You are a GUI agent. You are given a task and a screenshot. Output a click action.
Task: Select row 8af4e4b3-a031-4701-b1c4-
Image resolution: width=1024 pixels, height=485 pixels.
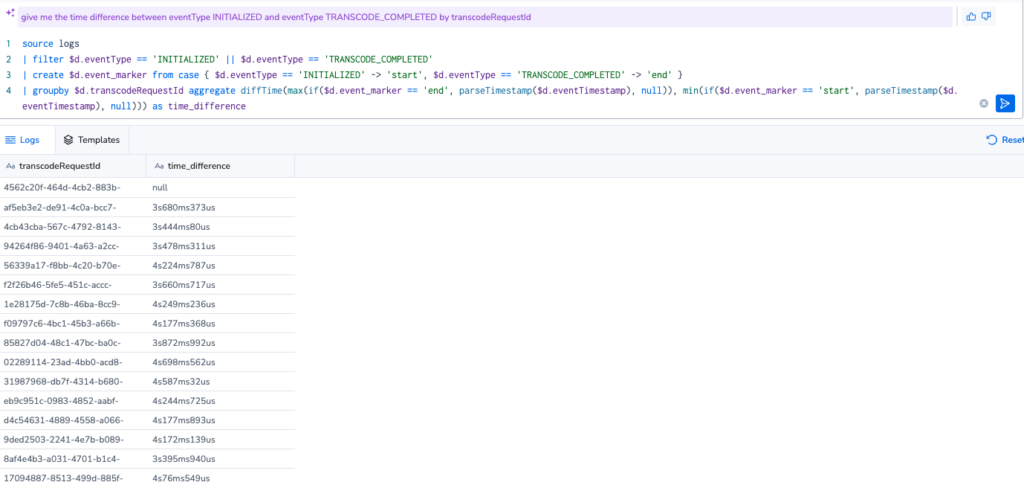pos(147,458)
